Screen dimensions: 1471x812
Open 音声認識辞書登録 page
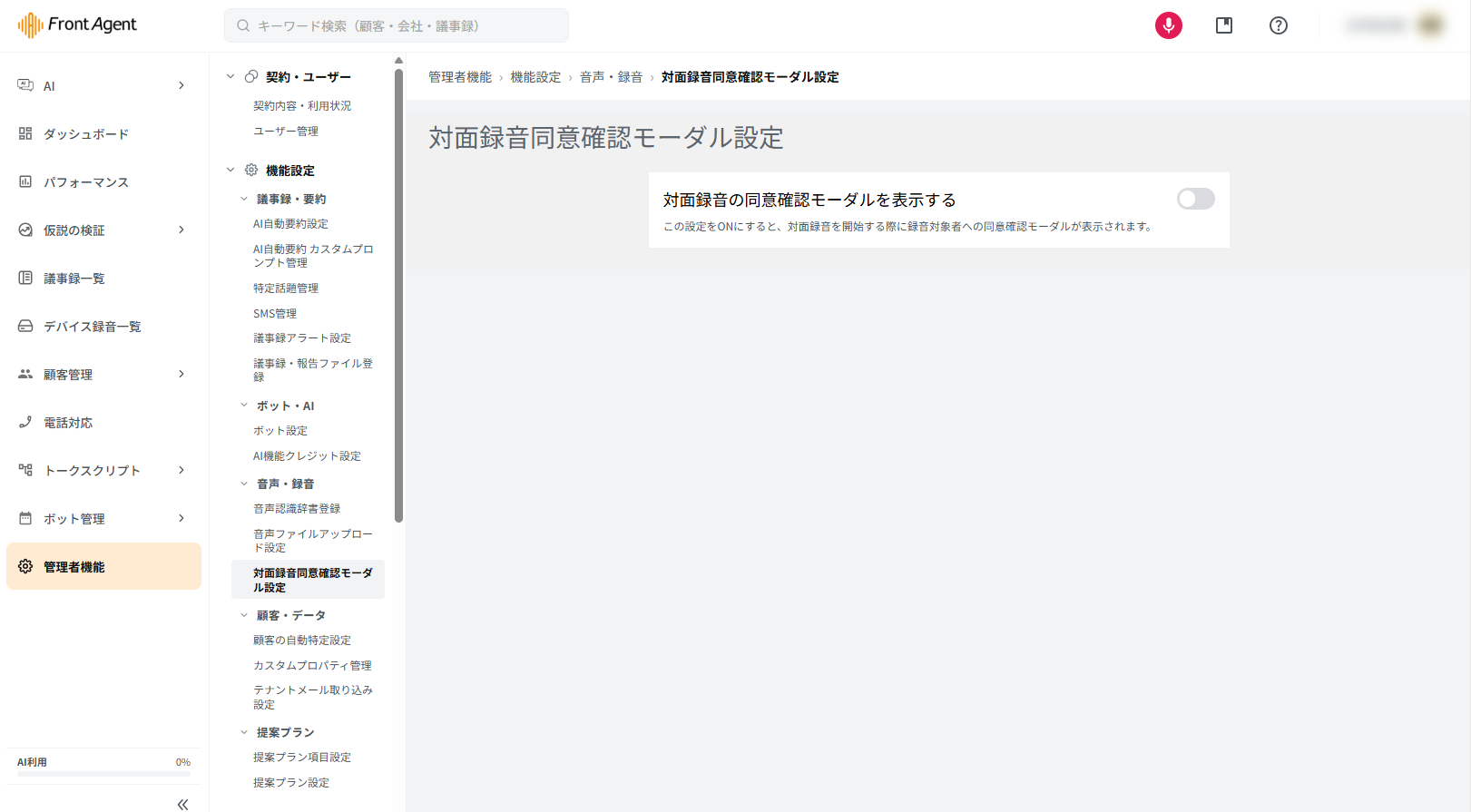(x=297, y=509)
